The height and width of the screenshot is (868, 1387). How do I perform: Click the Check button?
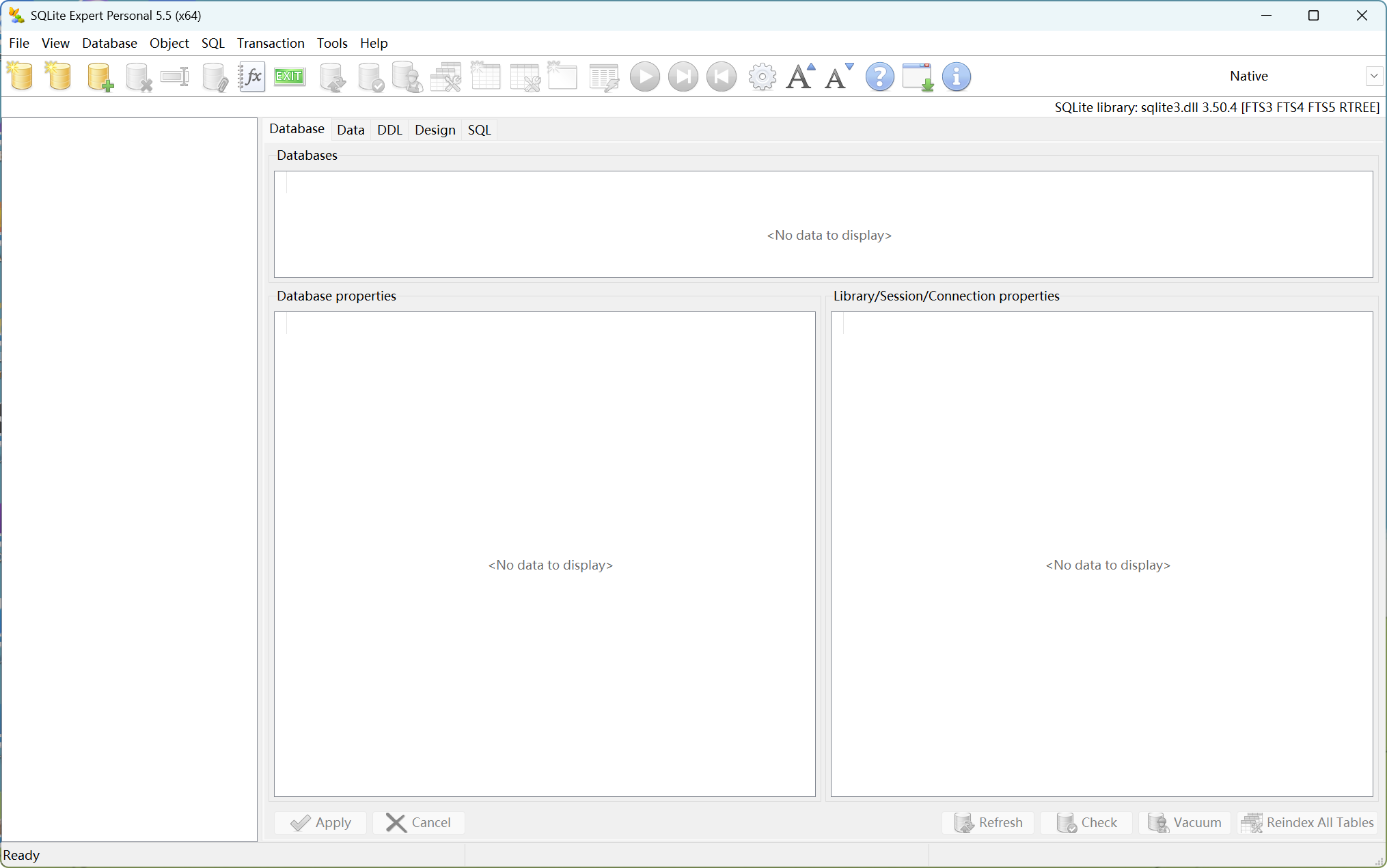[x=1087, y=822]
